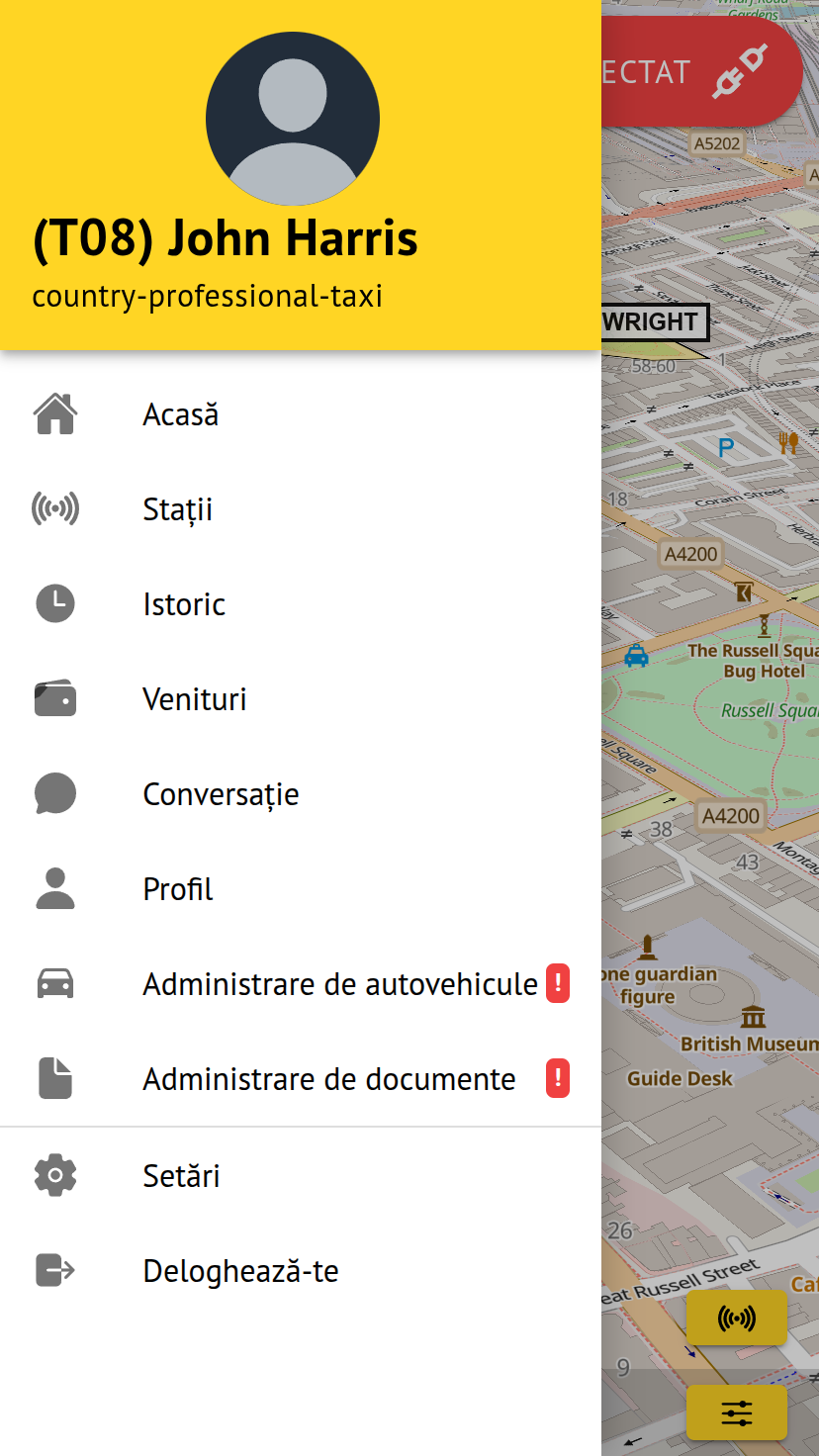This screenshot has height=1456, width=819.
Task: Click the red warning badge on documente
Action: [558, 1079]
